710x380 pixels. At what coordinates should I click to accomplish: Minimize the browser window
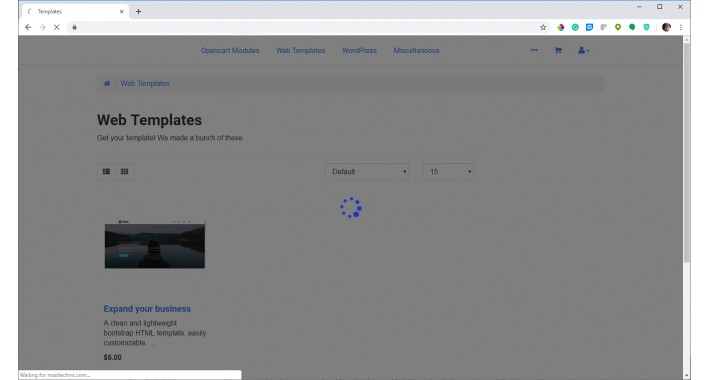pos(639,7)
